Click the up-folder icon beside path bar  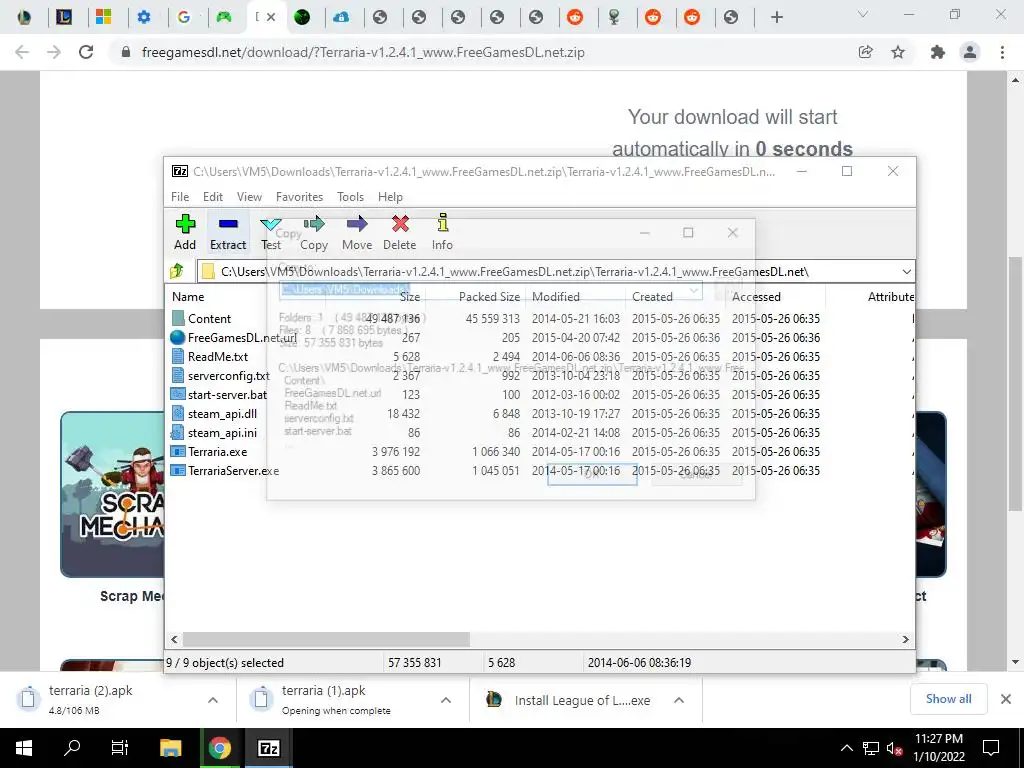pyautogui.click(x=177, y=271)
